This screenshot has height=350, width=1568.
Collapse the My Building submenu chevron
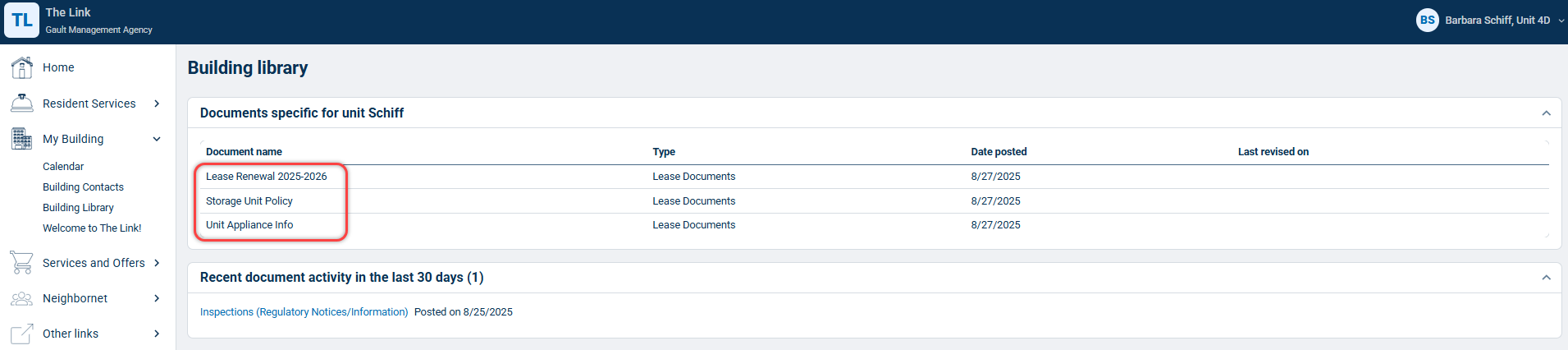tap(157, 139)
